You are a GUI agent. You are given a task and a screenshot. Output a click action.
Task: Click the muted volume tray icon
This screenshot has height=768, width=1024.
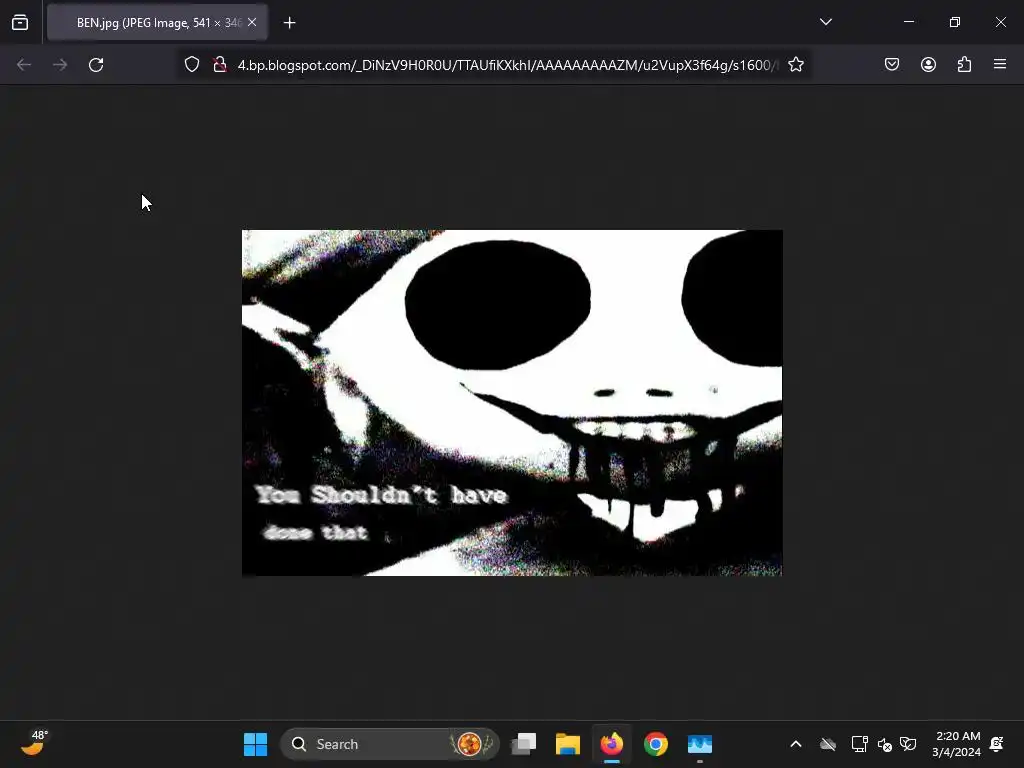pyautogui.click(x=884, y=744)
